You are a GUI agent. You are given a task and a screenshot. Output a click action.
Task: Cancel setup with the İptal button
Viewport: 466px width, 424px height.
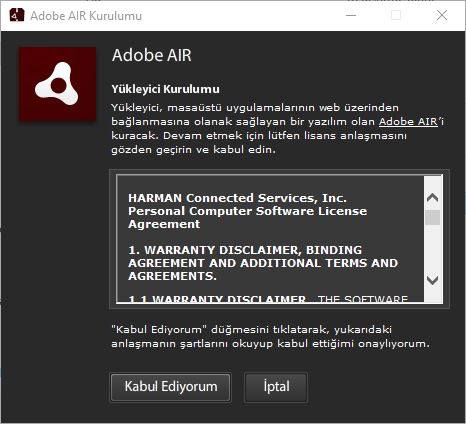pos(276,387)
